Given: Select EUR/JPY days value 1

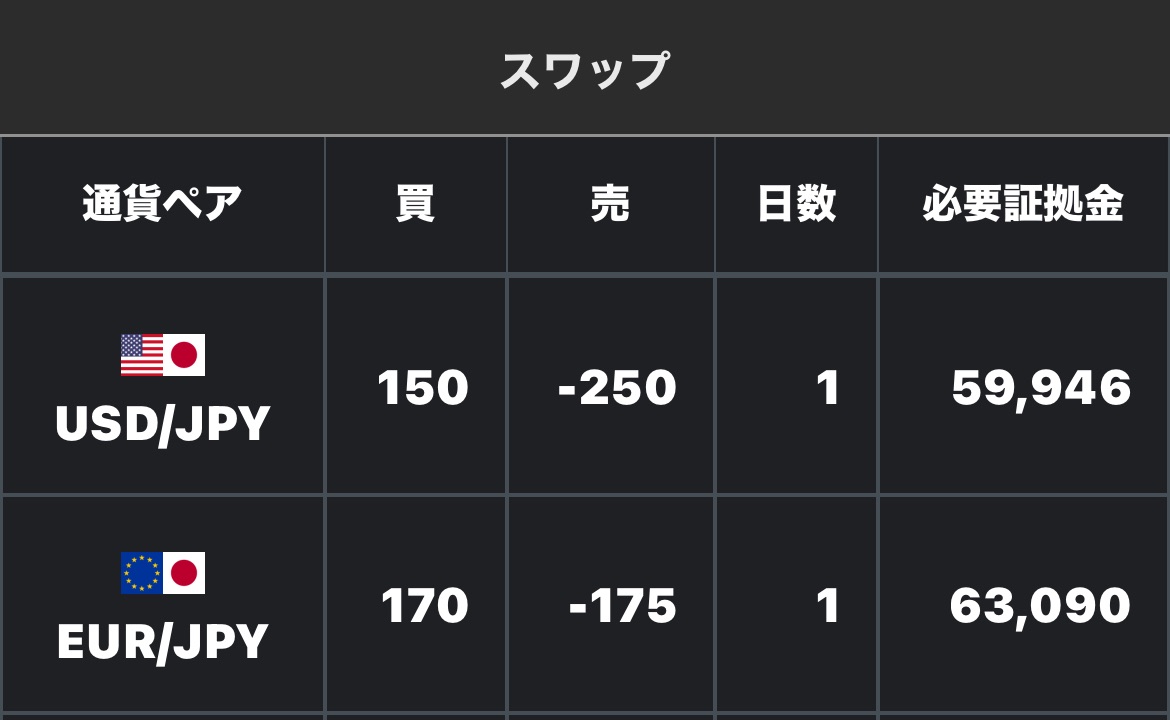Looking at the screenshot, I should (x=828, y=606).
